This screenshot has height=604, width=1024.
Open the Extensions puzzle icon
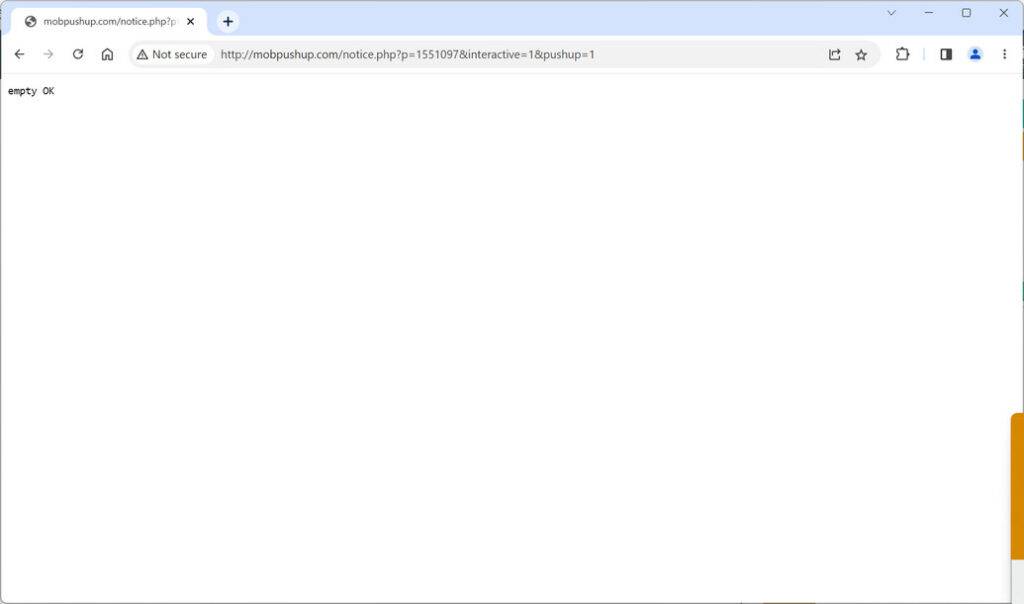tap(902, 54)
